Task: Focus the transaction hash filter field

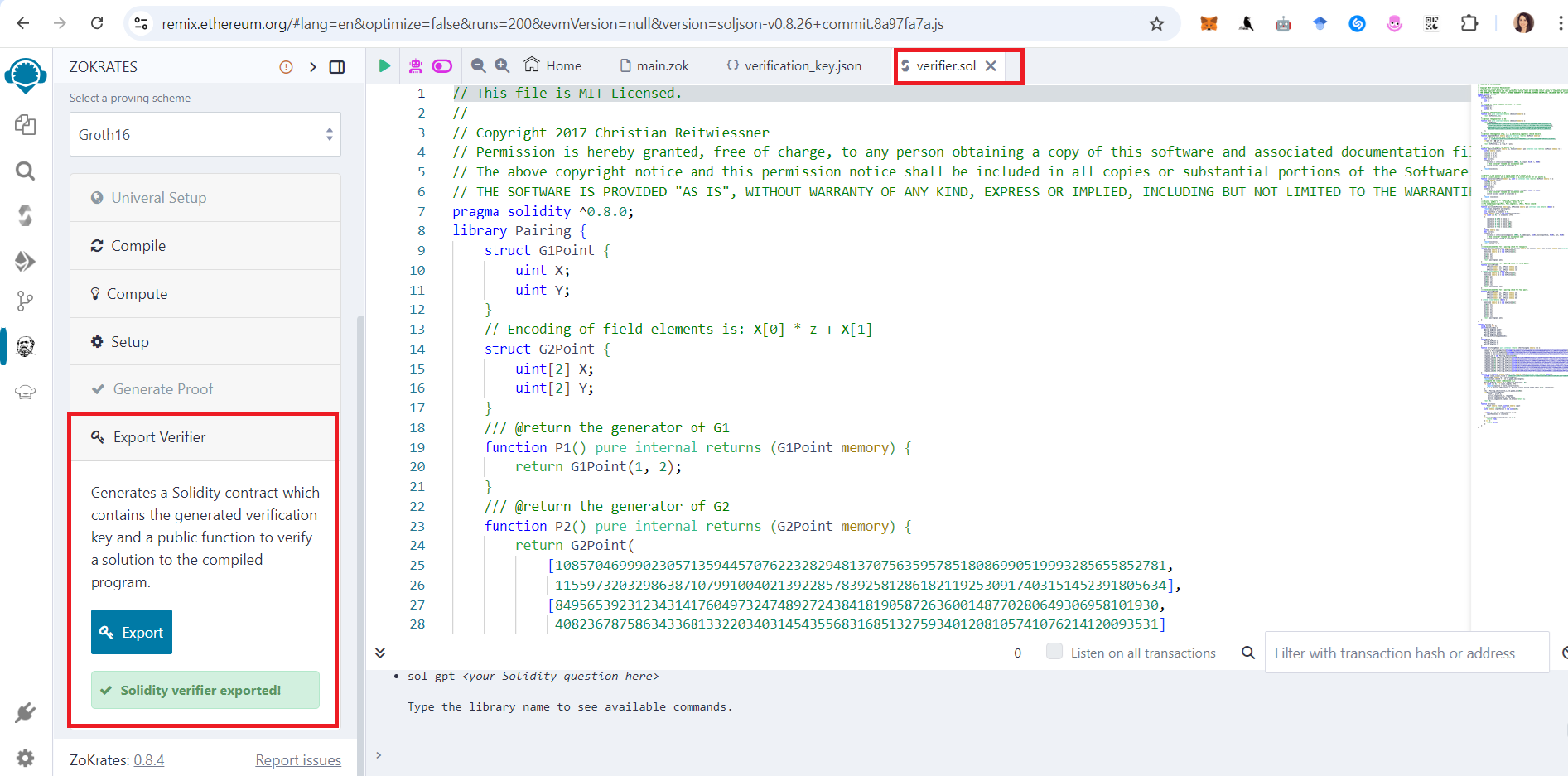Action: [x=1406, y=653]
